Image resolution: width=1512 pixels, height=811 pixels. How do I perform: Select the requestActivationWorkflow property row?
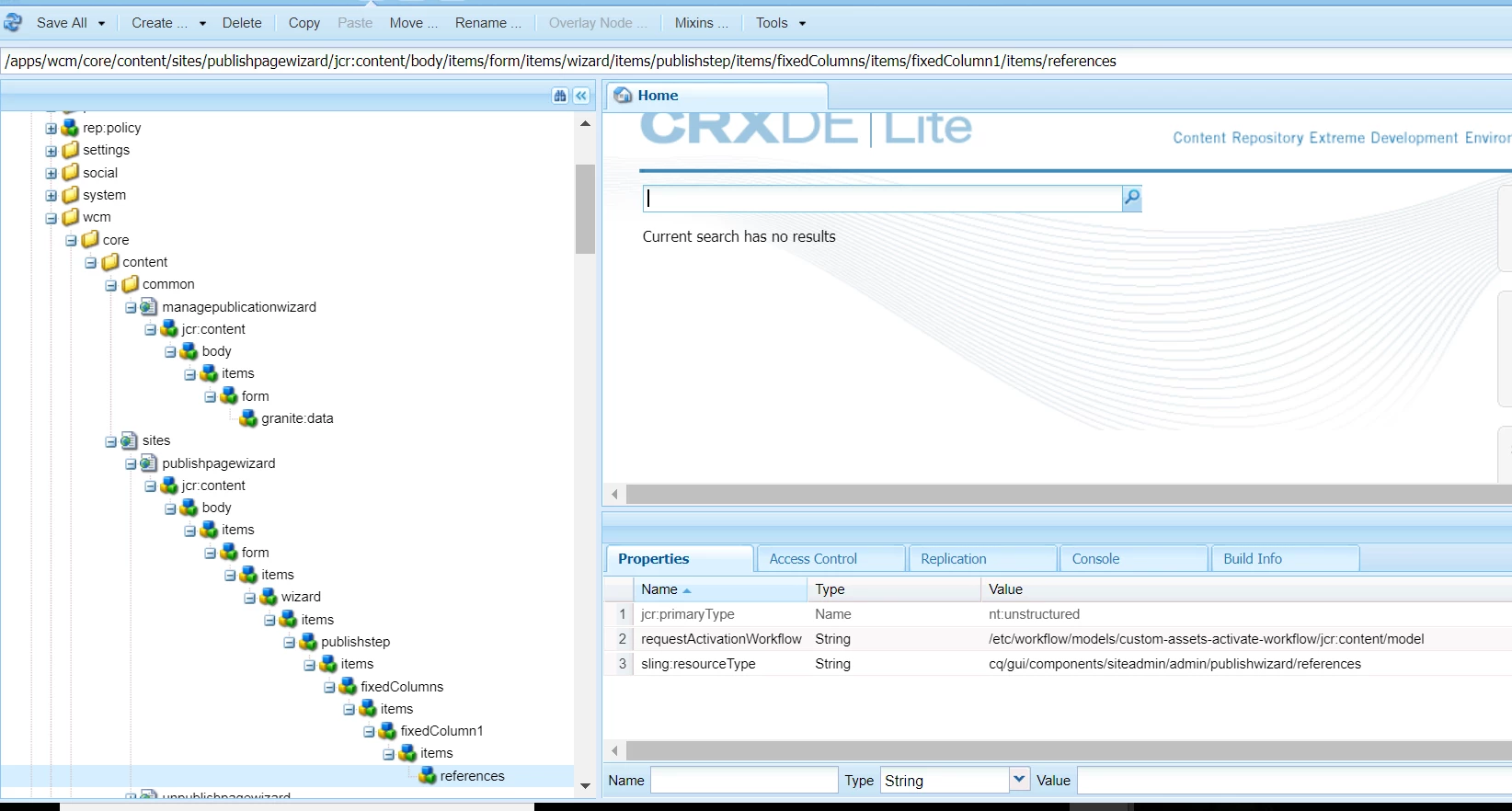[x=1058, y=639]
